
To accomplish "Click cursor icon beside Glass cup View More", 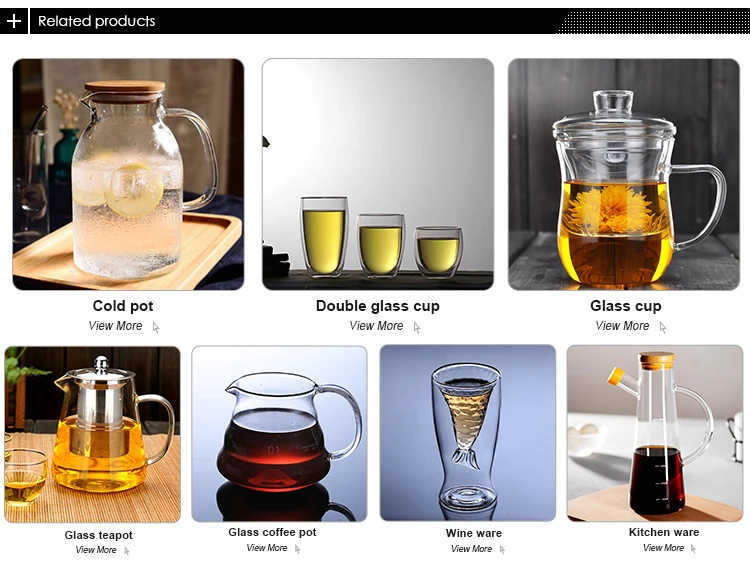I will pos(663,328).
